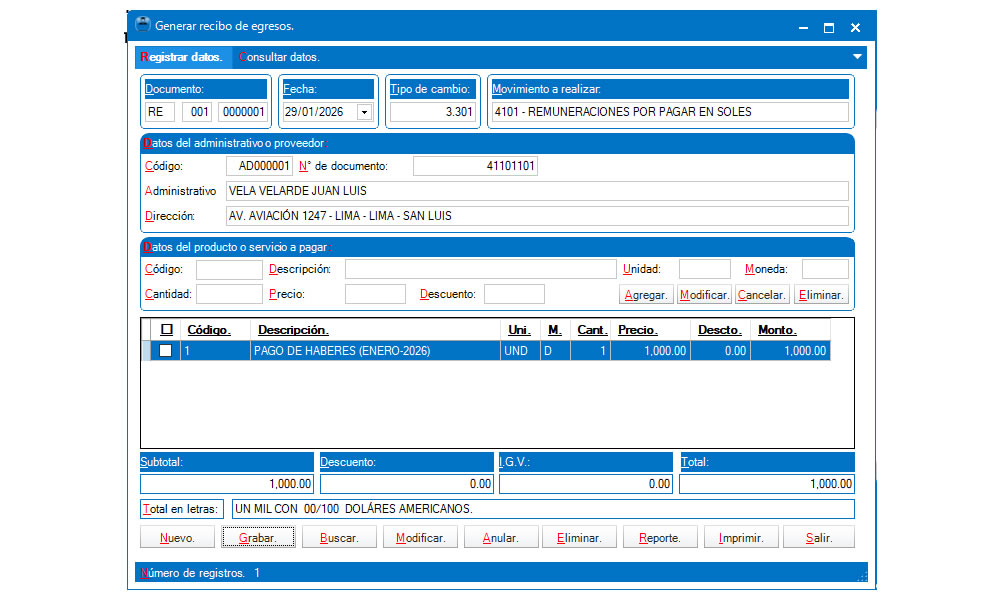The height and width of the screenshot is (600, 1000).
Task: Click the product Descuento input field
Action: (514, 294)
